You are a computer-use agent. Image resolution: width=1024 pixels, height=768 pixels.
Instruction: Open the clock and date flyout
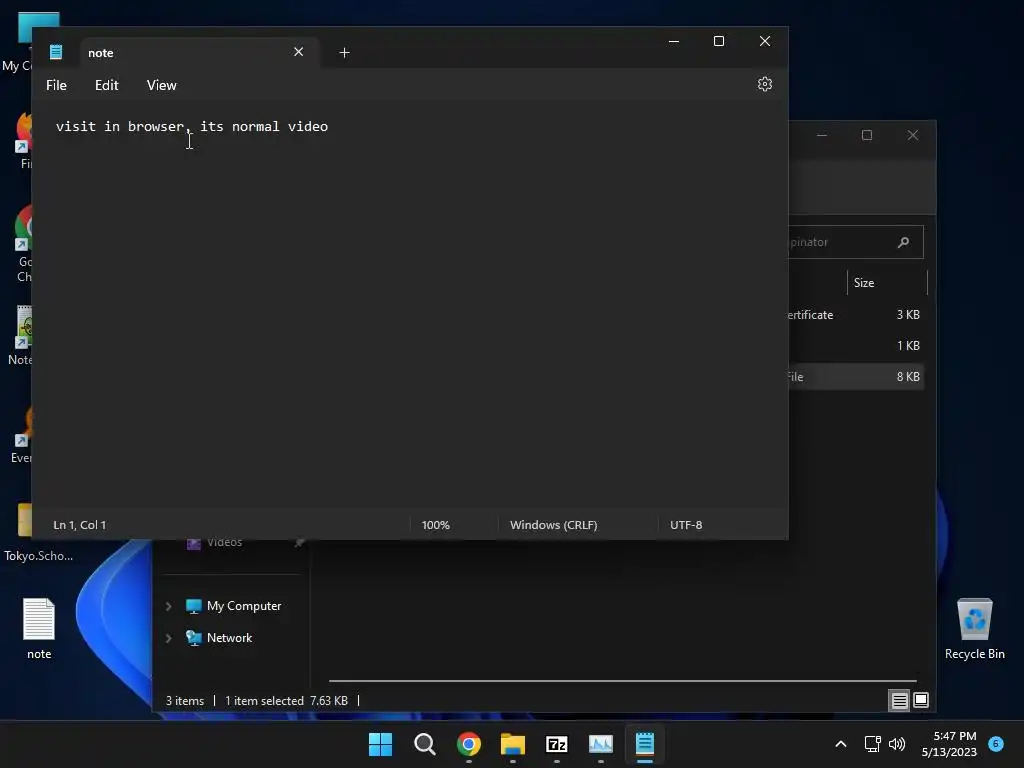pyautogui.click(x=949, y=744)
